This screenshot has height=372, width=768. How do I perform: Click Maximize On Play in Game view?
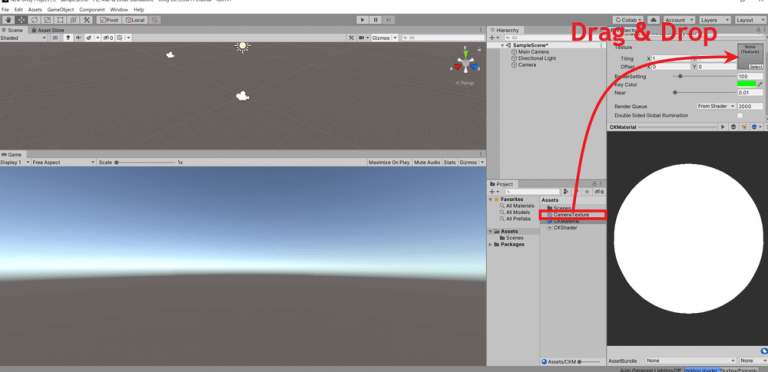coord(389,162)
